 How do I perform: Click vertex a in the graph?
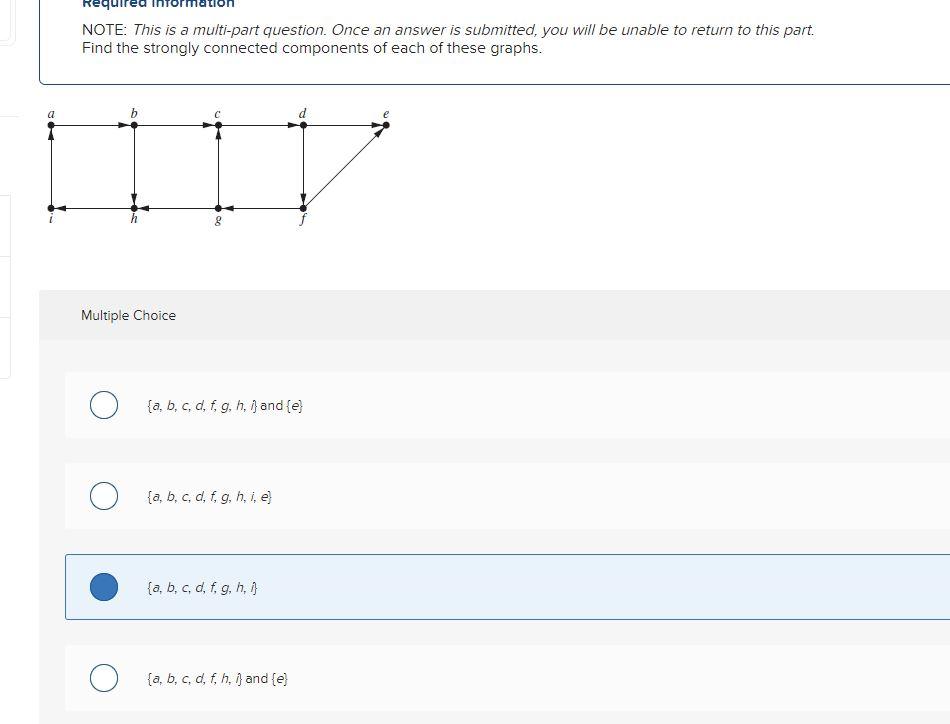(x=51, y=124)
